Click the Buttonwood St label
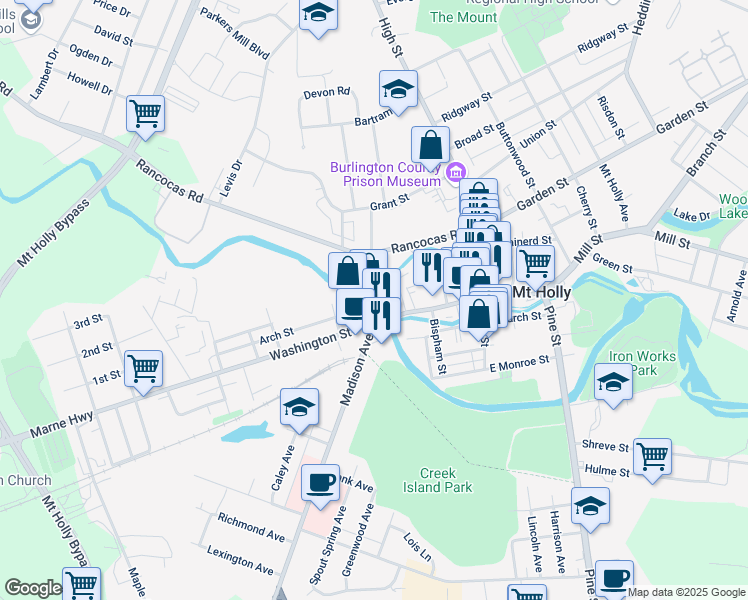Image resolution: width=748 pixels, height=600 pixels. click(x=515, y=155)
